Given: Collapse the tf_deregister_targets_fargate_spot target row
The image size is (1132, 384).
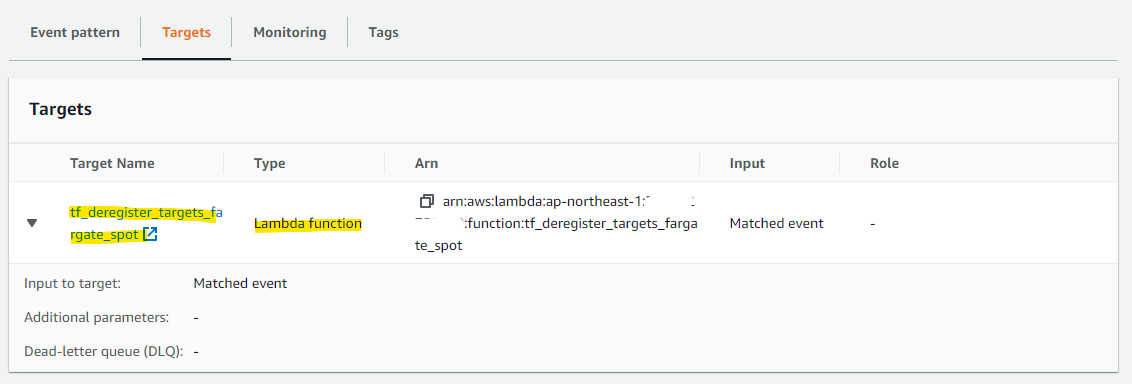Looking at the screenshot, I should (32, 224).
